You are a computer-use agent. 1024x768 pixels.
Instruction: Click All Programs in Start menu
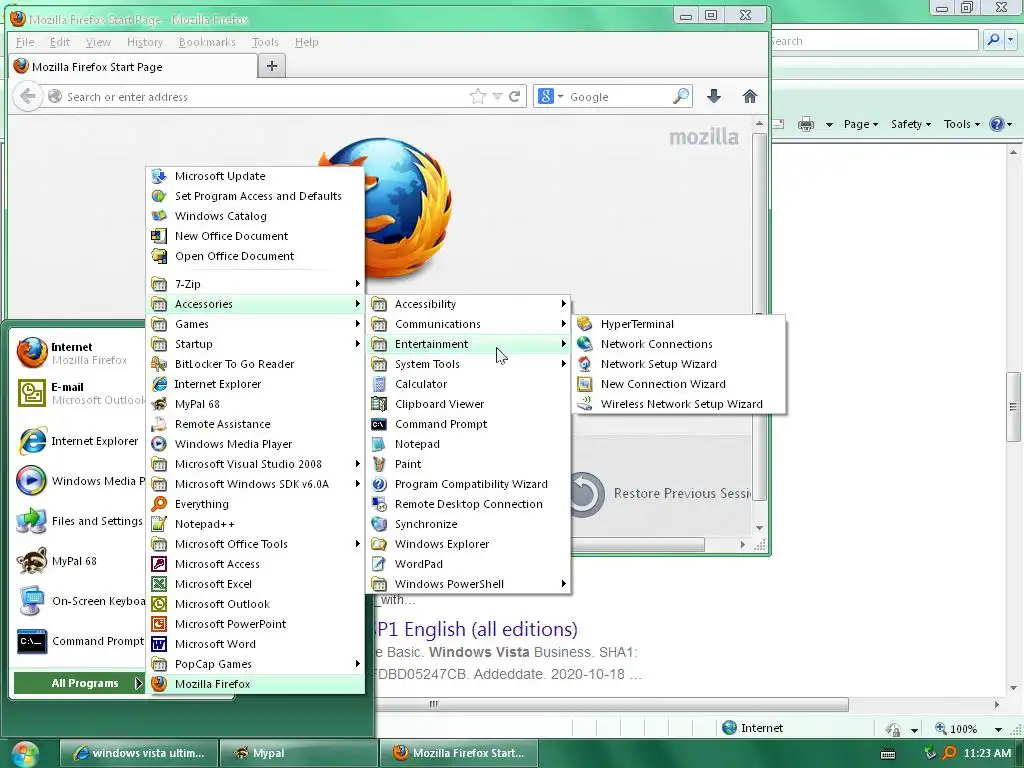[x=79, y=683]
